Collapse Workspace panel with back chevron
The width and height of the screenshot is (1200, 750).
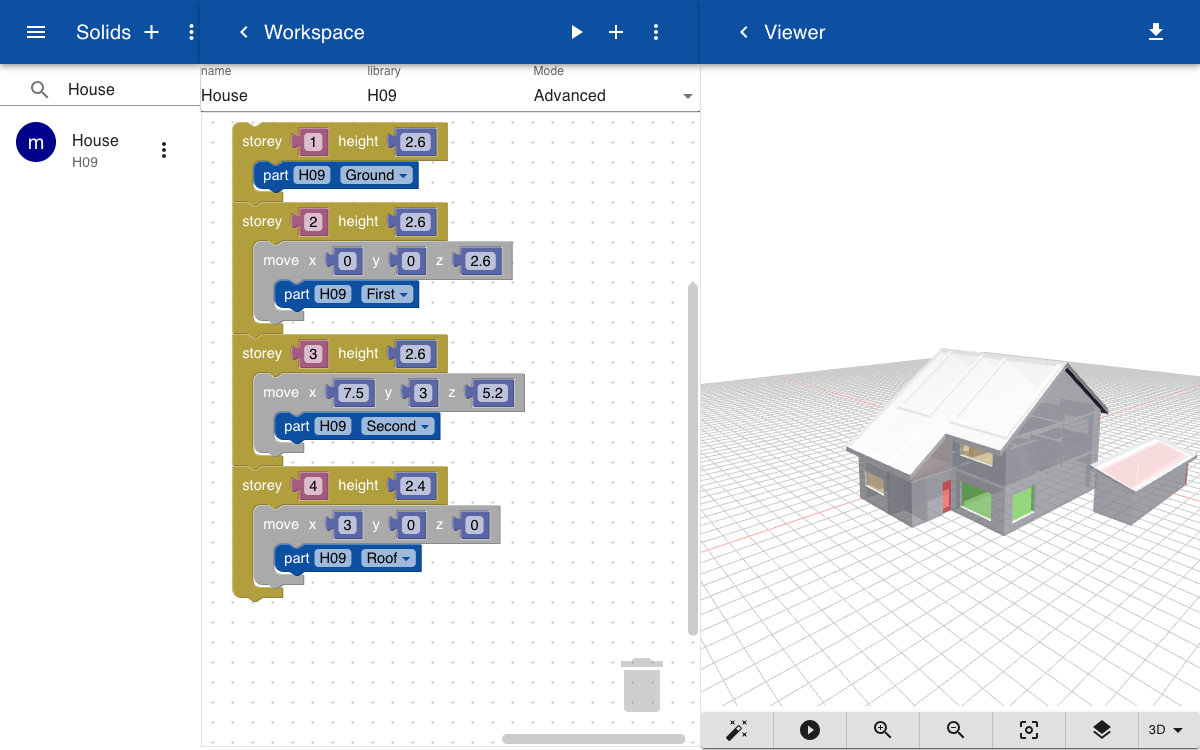pyautogui.click(x=243, y=32)
